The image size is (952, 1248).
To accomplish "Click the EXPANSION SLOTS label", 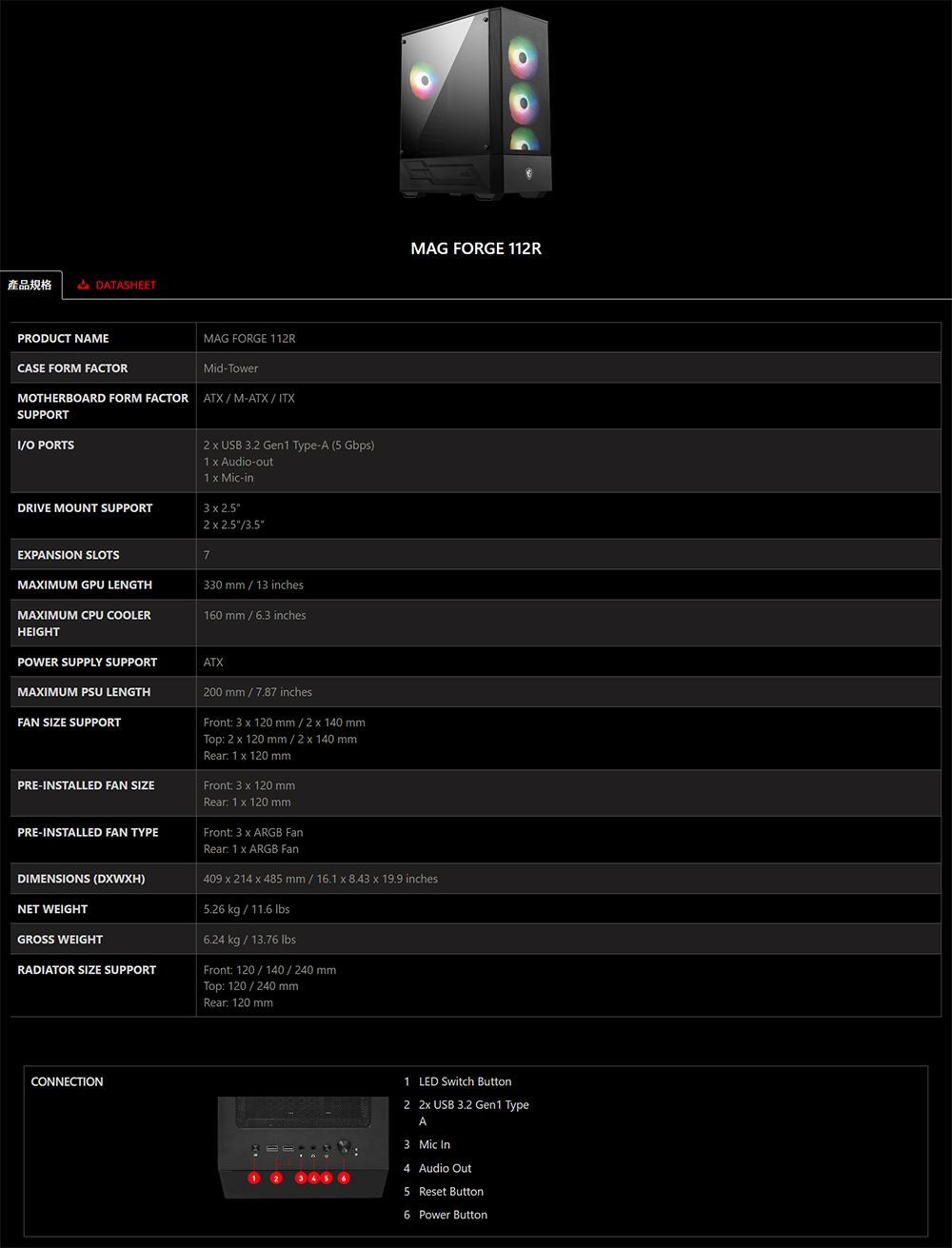I will click(69, 555).
